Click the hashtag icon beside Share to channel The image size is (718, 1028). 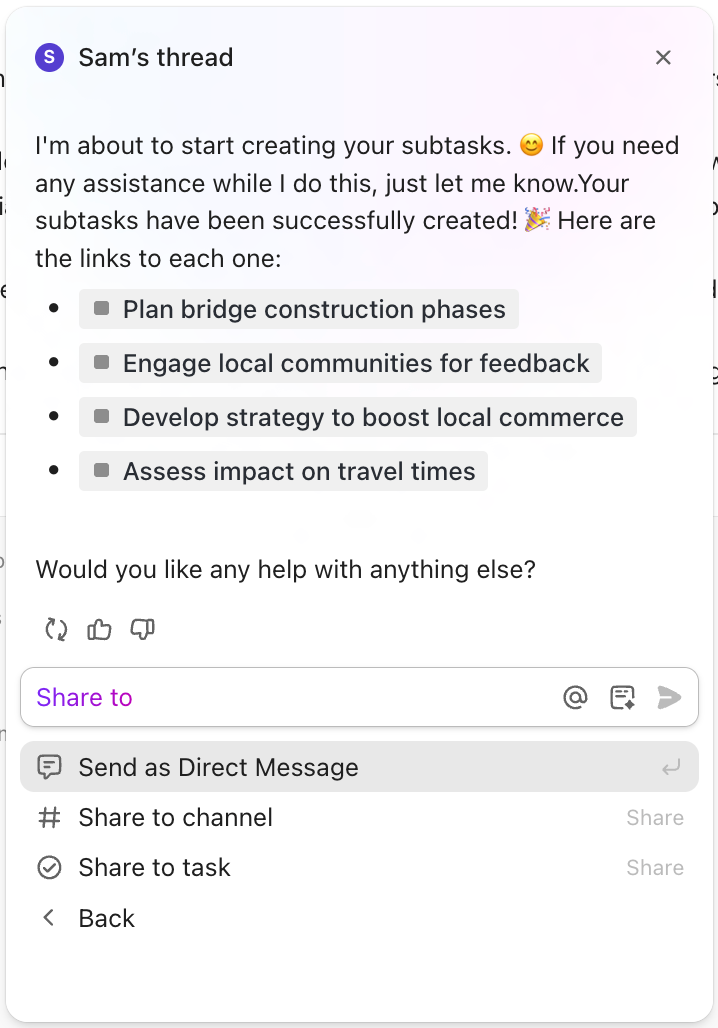click(x=50, y=817)
